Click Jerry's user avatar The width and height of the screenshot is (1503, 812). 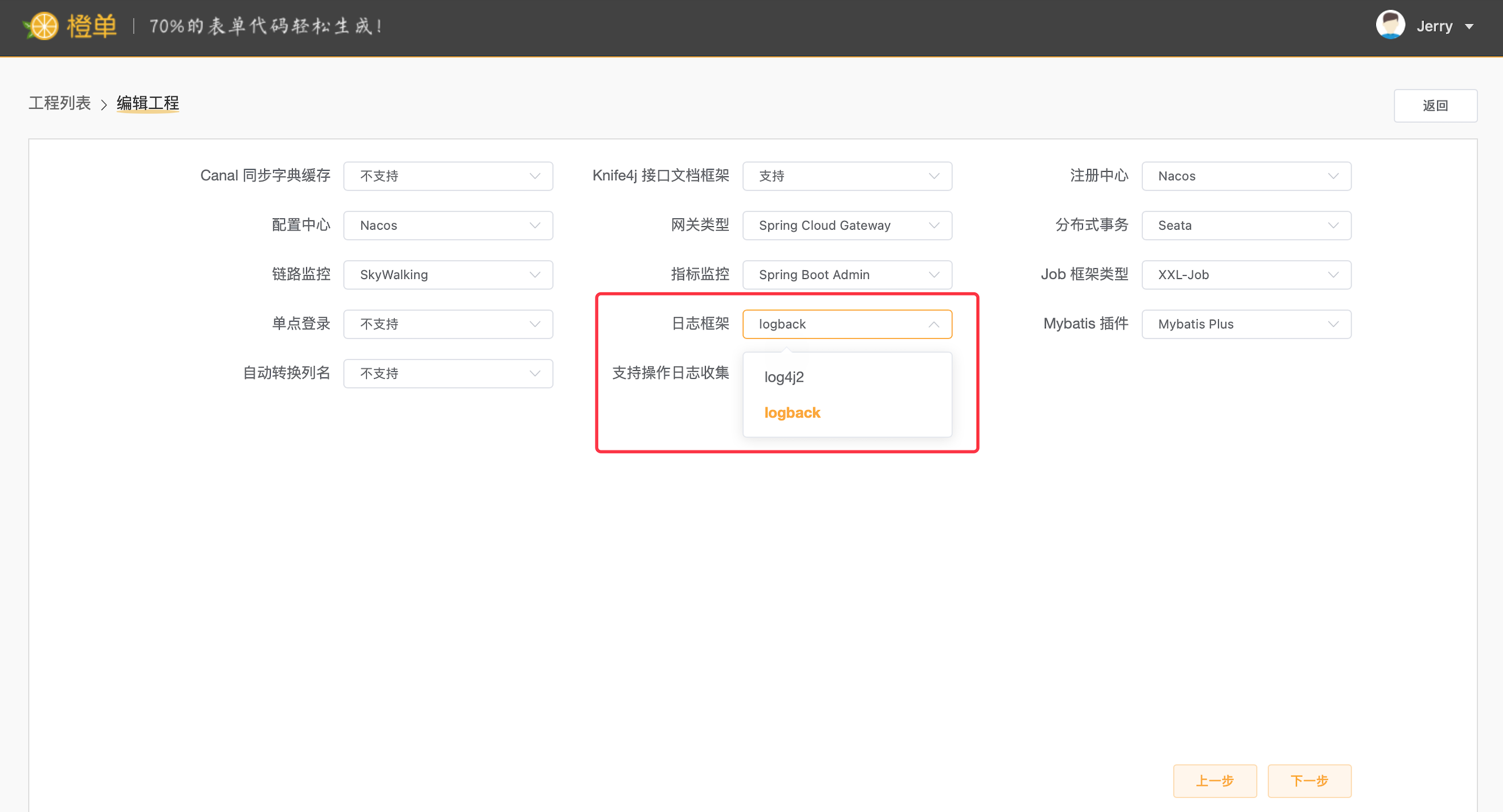click(1390, 25)
